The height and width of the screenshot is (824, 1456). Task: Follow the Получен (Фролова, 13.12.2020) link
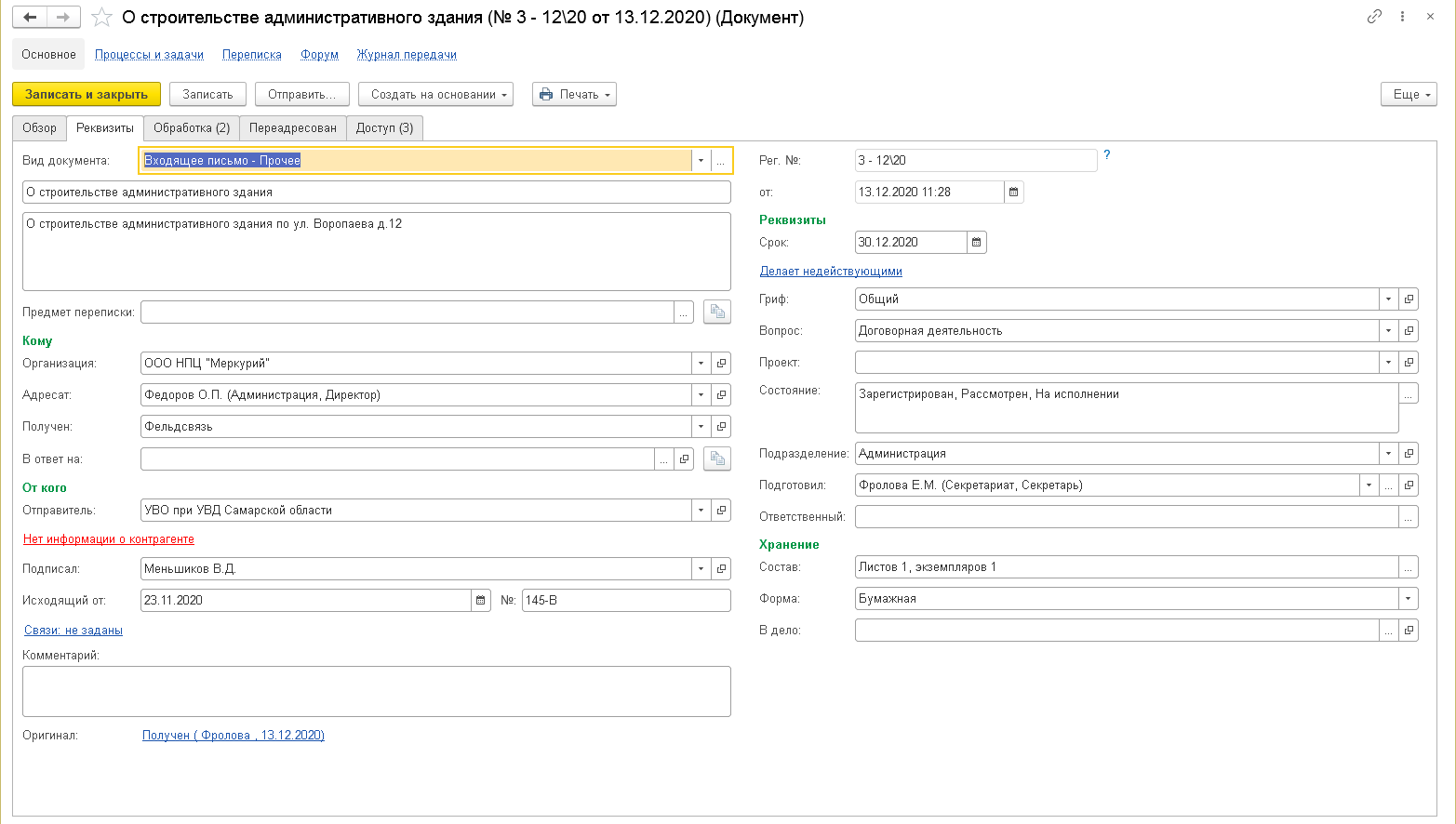click(x=234, y=736)
